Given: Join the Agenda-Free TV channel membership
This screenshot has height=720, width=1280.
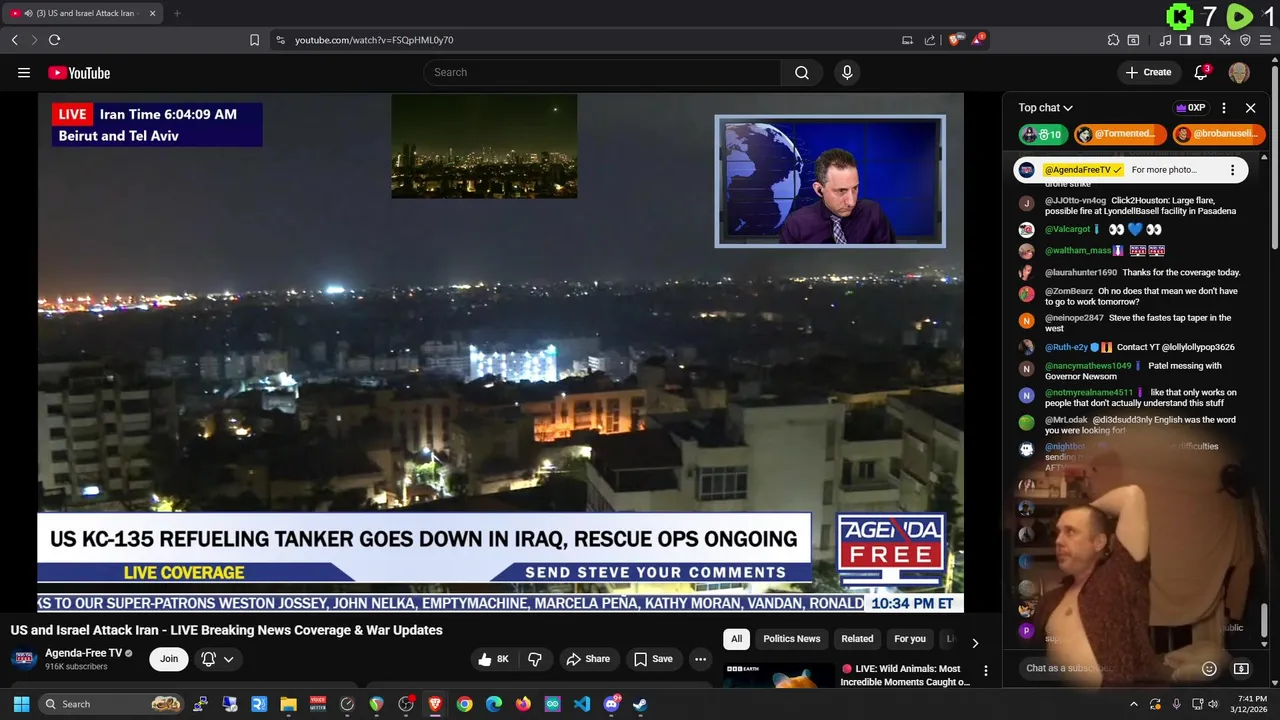Looking at the screenshot, I should pos(169,659).
